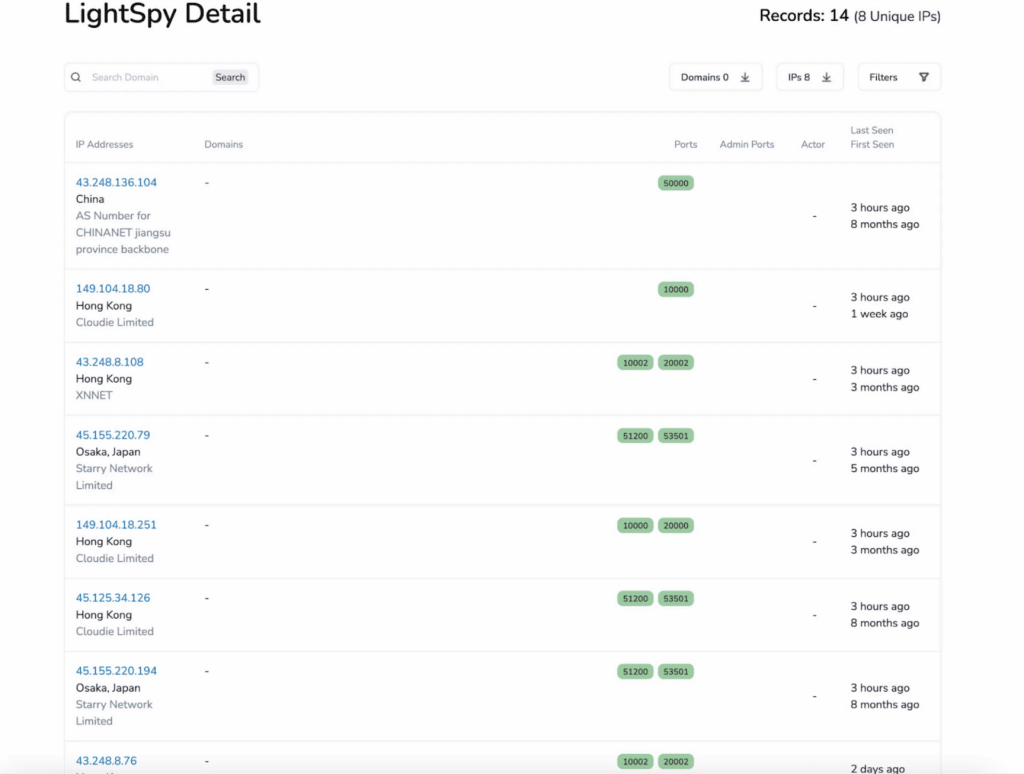The height and width of the screenshot is (774, 1024).
Task: Click First Seen column header
Action: pos(872,144)
